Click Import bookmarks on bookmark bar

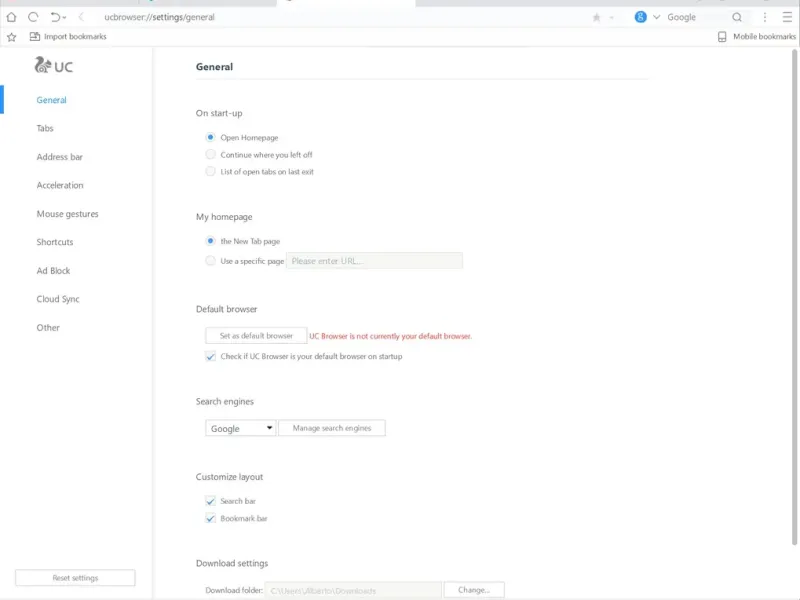click(x=68, y=37)
